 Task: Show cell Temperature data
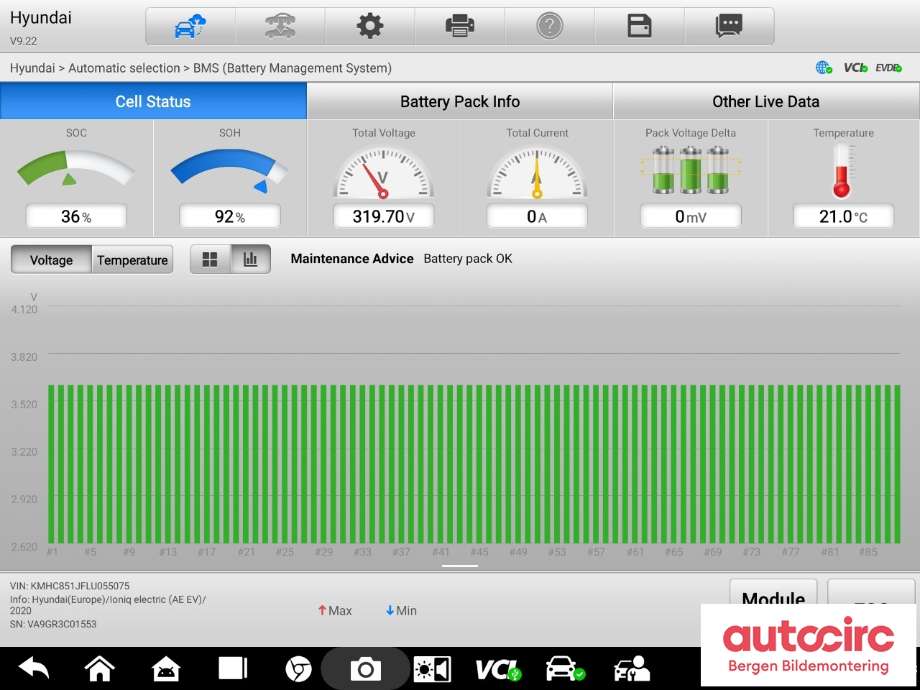133,260
